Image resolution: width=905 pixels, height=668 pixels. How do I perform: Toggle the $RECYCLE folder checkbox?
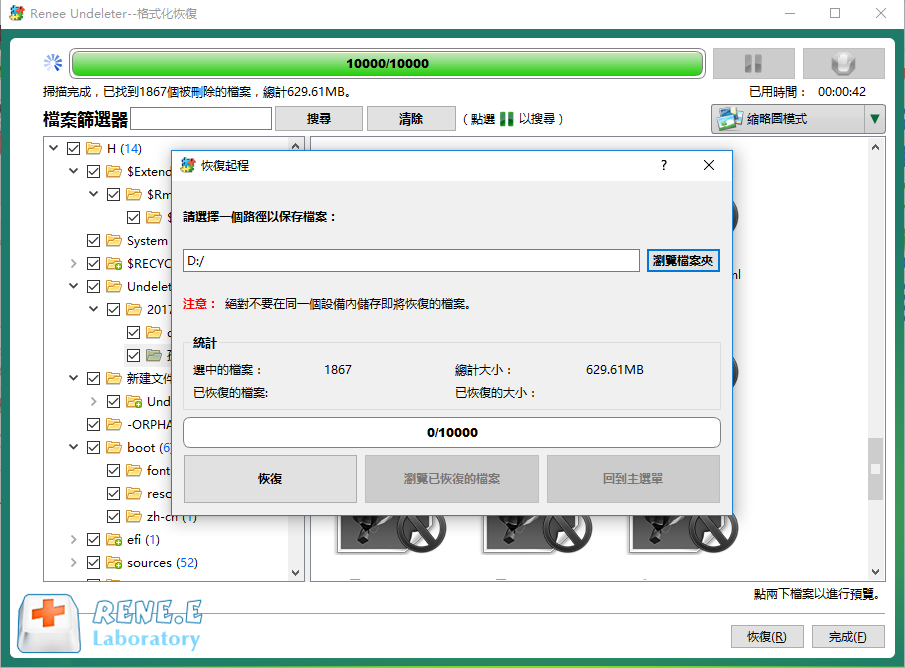tap(94, 263)
